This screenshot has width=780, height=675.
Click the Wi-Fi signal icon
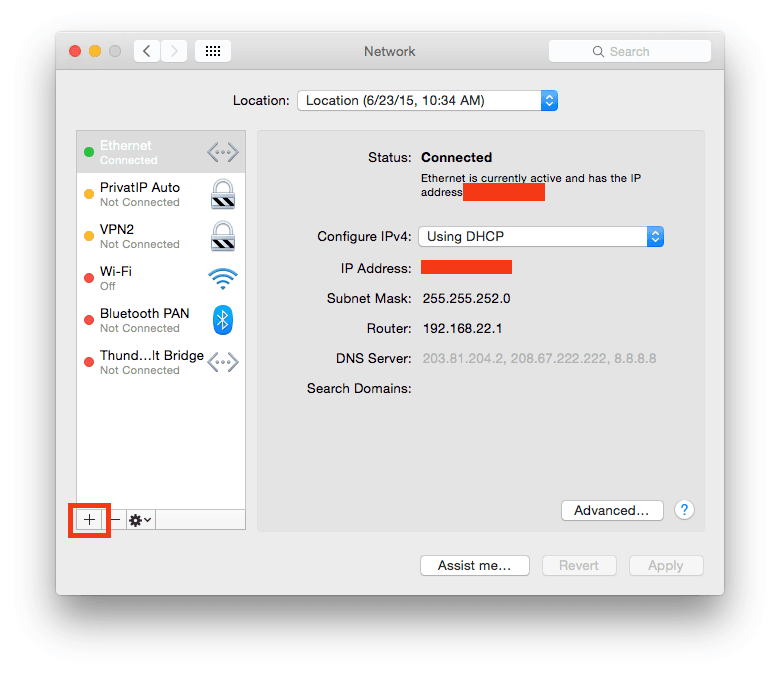click(222, 278)
